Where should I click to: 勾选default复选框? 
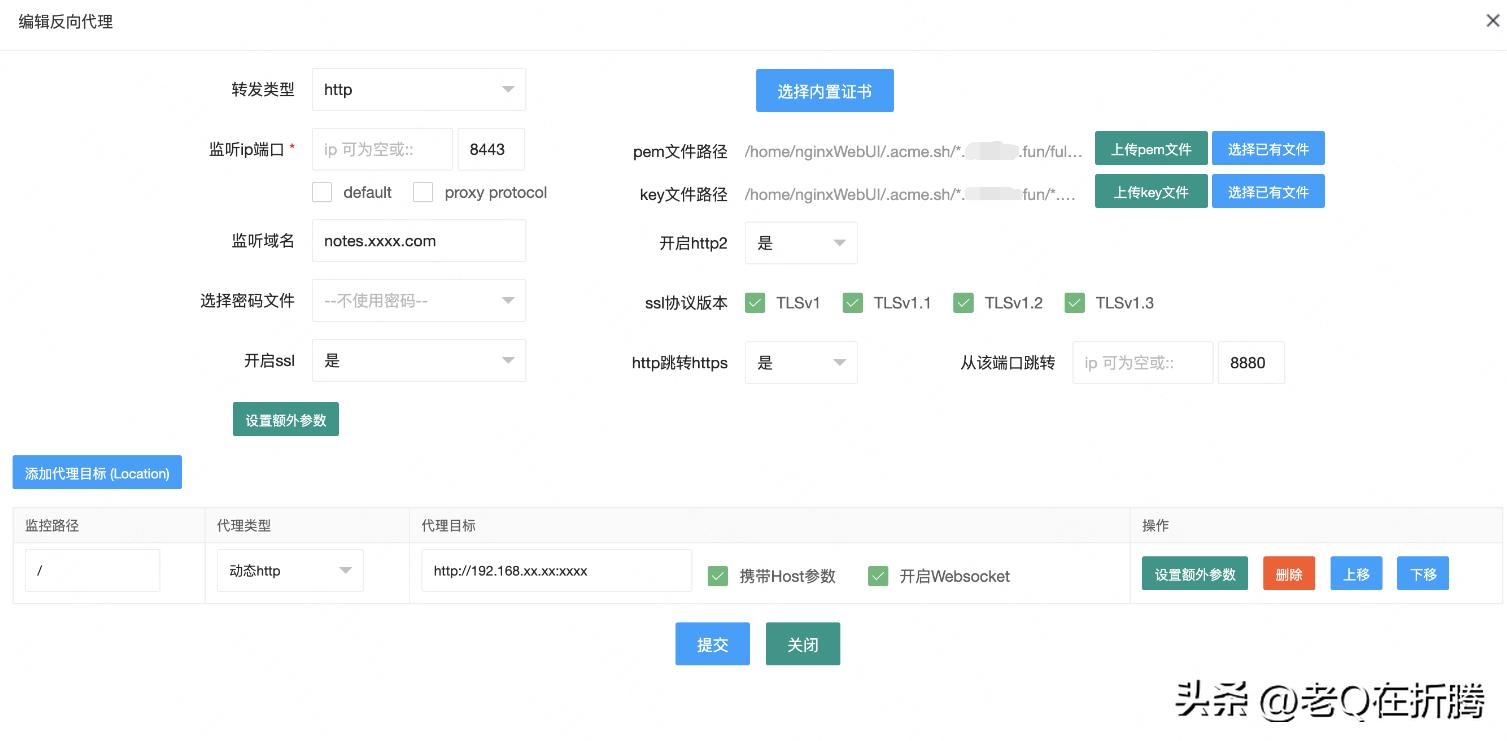322,192
